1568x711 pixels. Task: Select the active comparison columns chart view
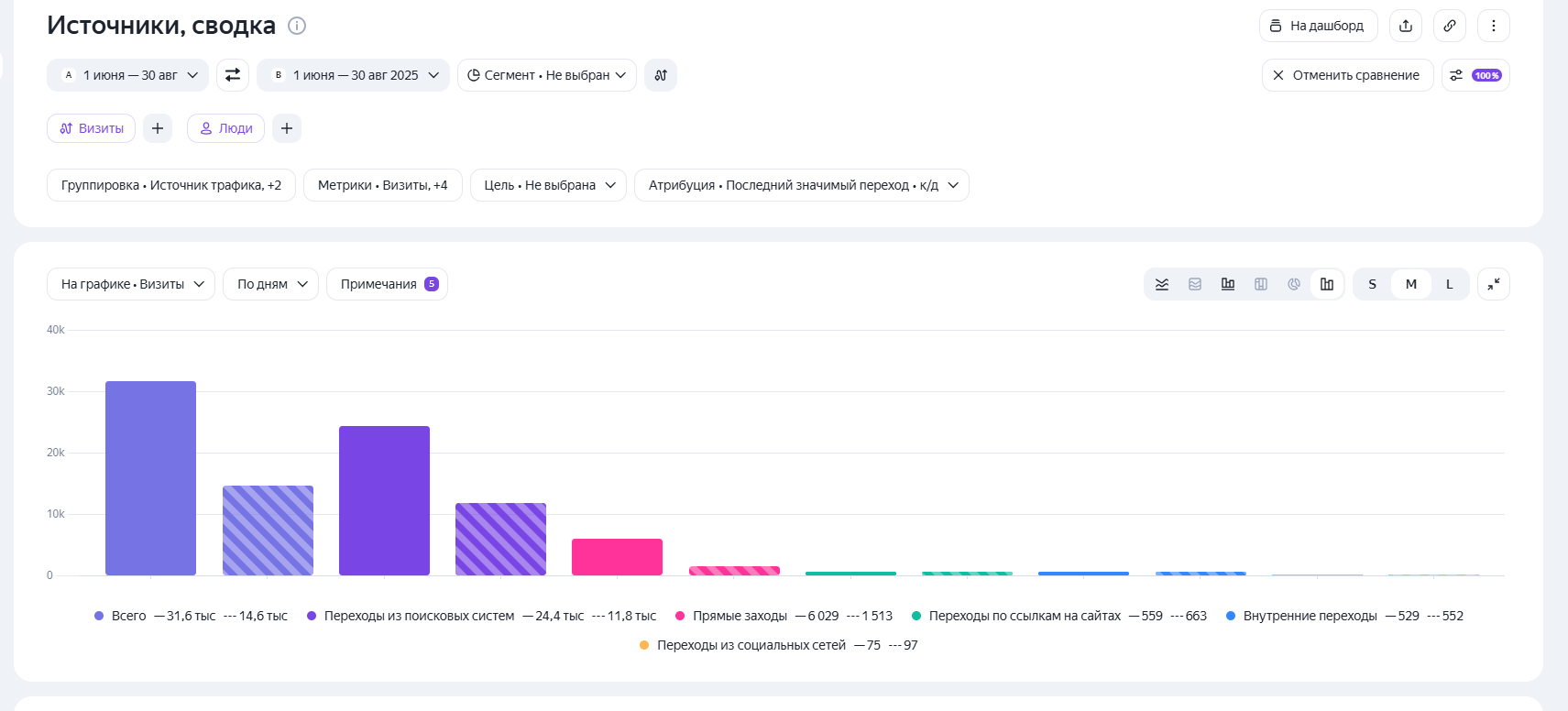pos(1327,284)
